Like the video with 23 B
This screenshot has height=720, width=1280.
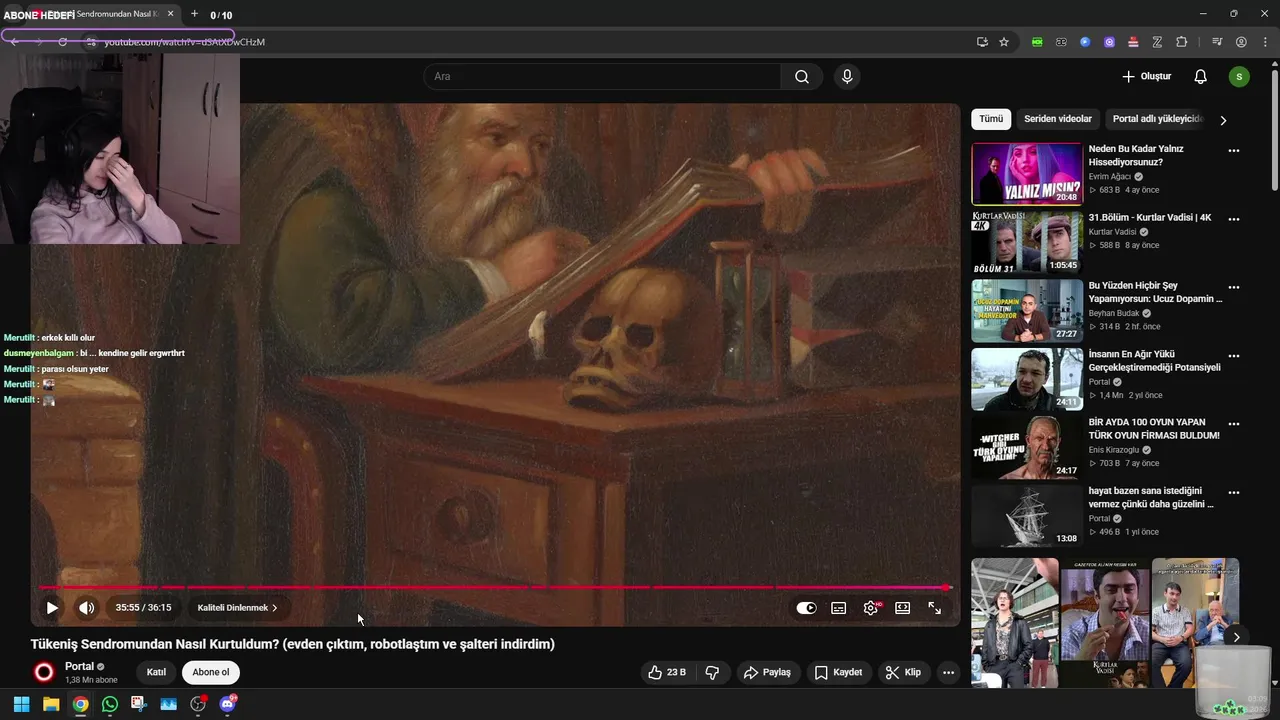click(x=667, y=672)
